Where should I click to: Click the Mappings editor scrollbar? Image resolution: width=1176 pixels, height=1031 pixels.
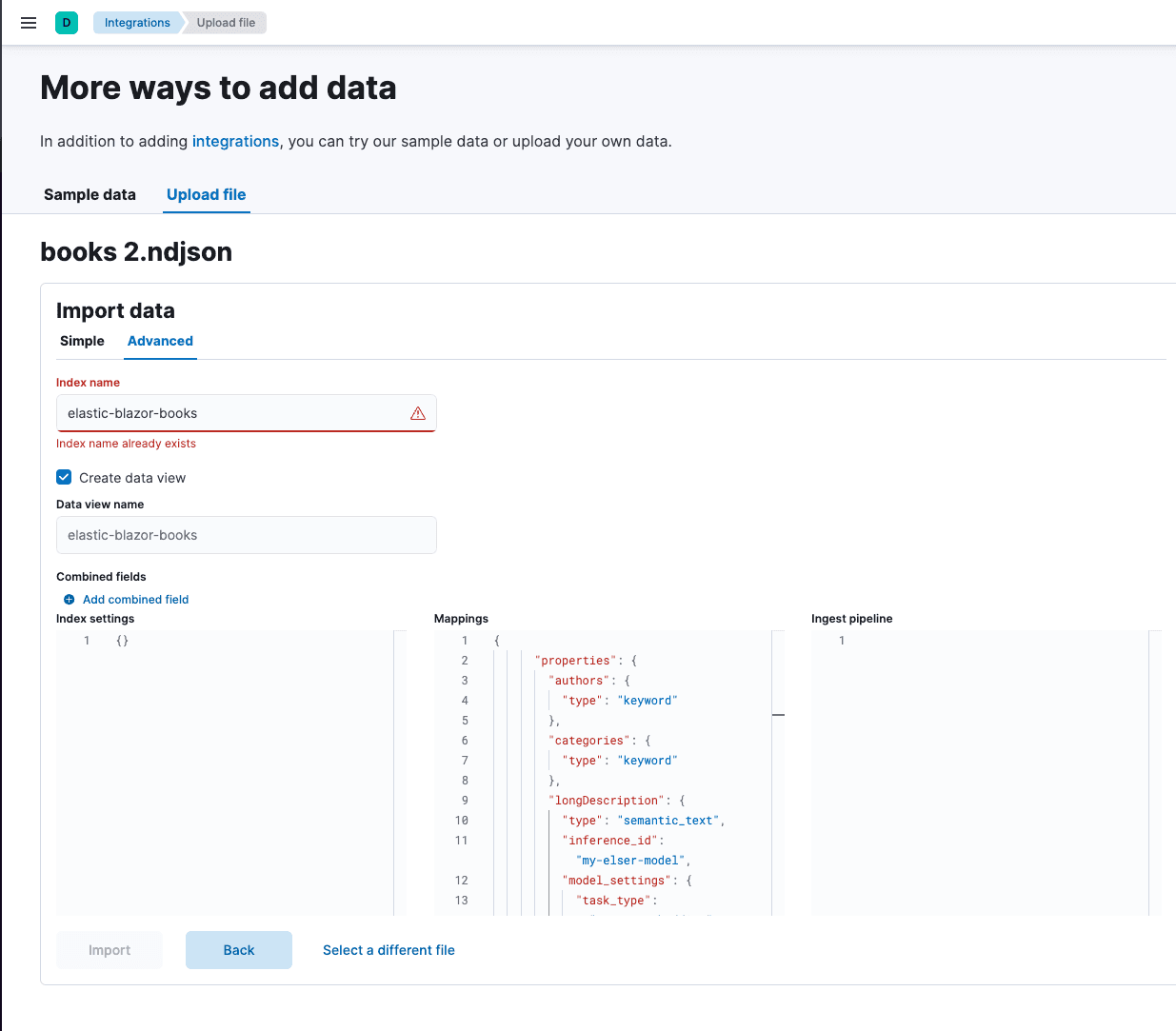[x=778, y=714]
